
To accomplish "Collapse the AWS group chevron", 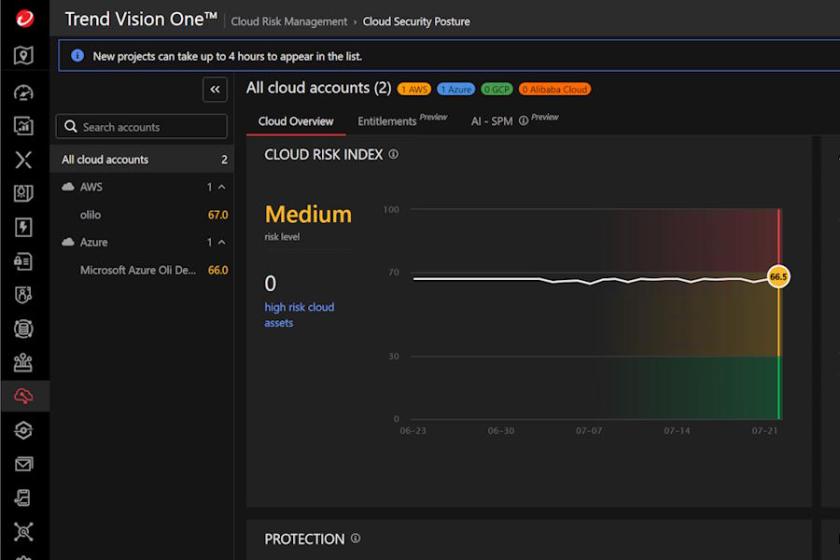I will tap(222, 187).
